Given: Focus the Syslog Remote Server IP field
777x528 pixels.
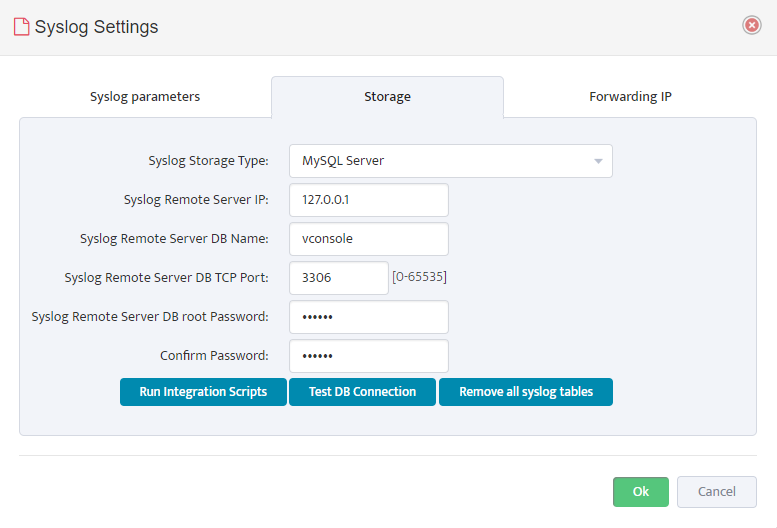Looking at the screenshot, I should coord(369,200).
